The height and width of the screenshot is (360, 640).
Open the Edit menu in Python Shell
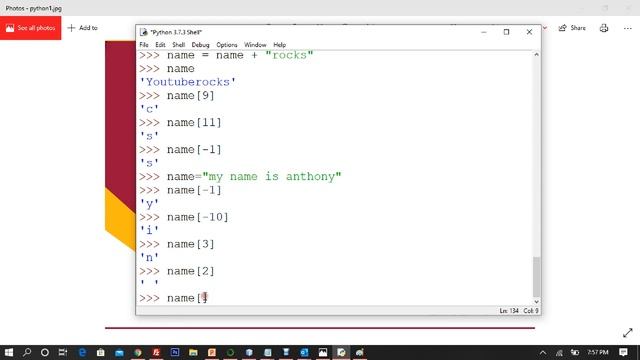pos(160,44)
